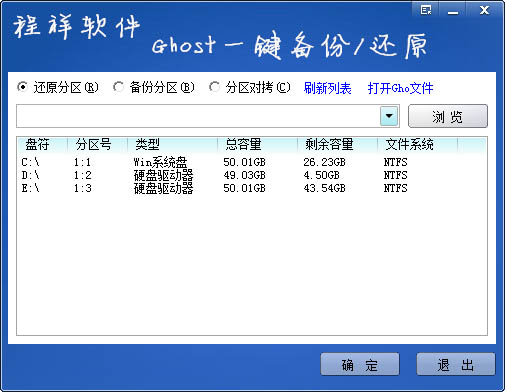
Task: Click the 打开Gho文件 link
Action: point(400,88)
